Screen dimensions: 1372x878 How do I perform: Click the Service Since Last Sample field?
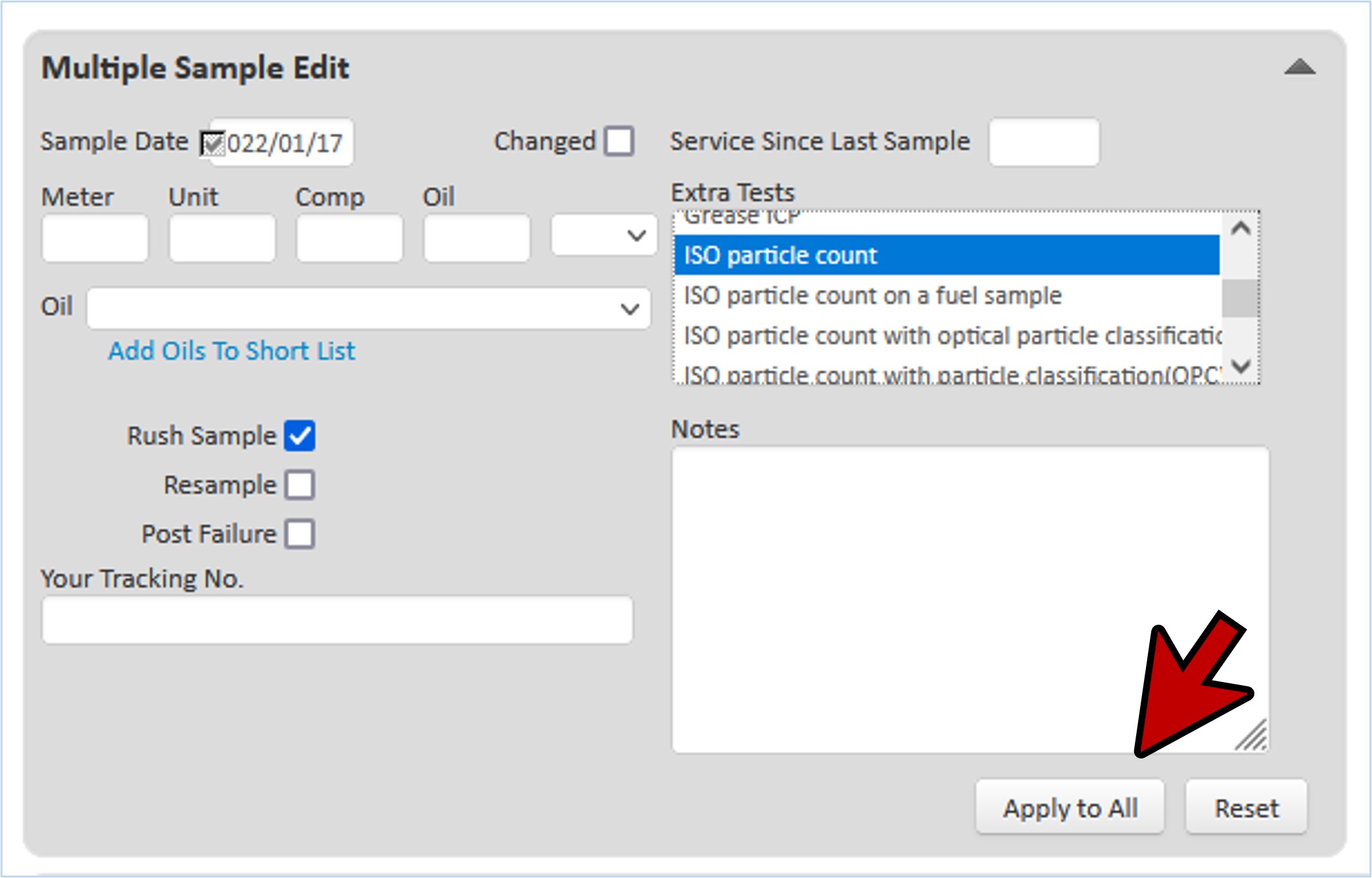pyautogui.click(x=1043, y=142)
